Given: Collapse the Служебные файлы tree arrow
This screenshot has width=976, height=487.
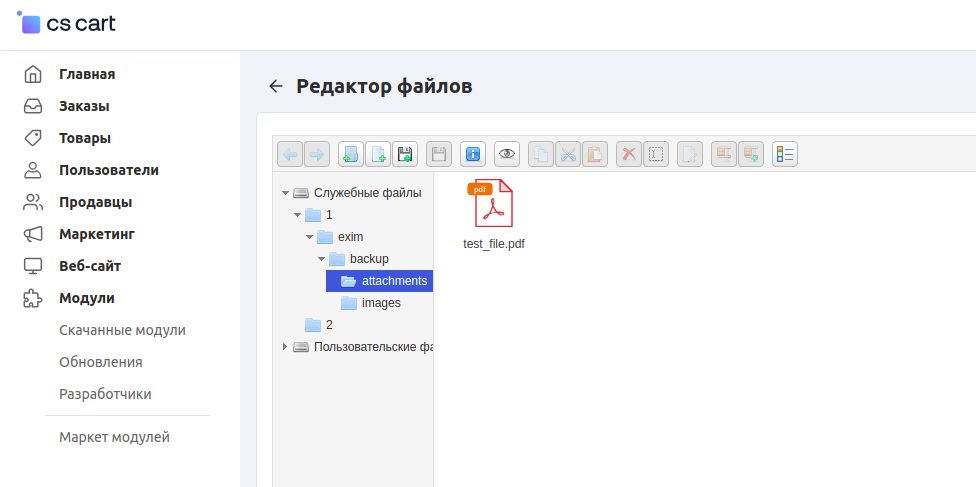Looking at the screenshot, I should pos(286,193).
